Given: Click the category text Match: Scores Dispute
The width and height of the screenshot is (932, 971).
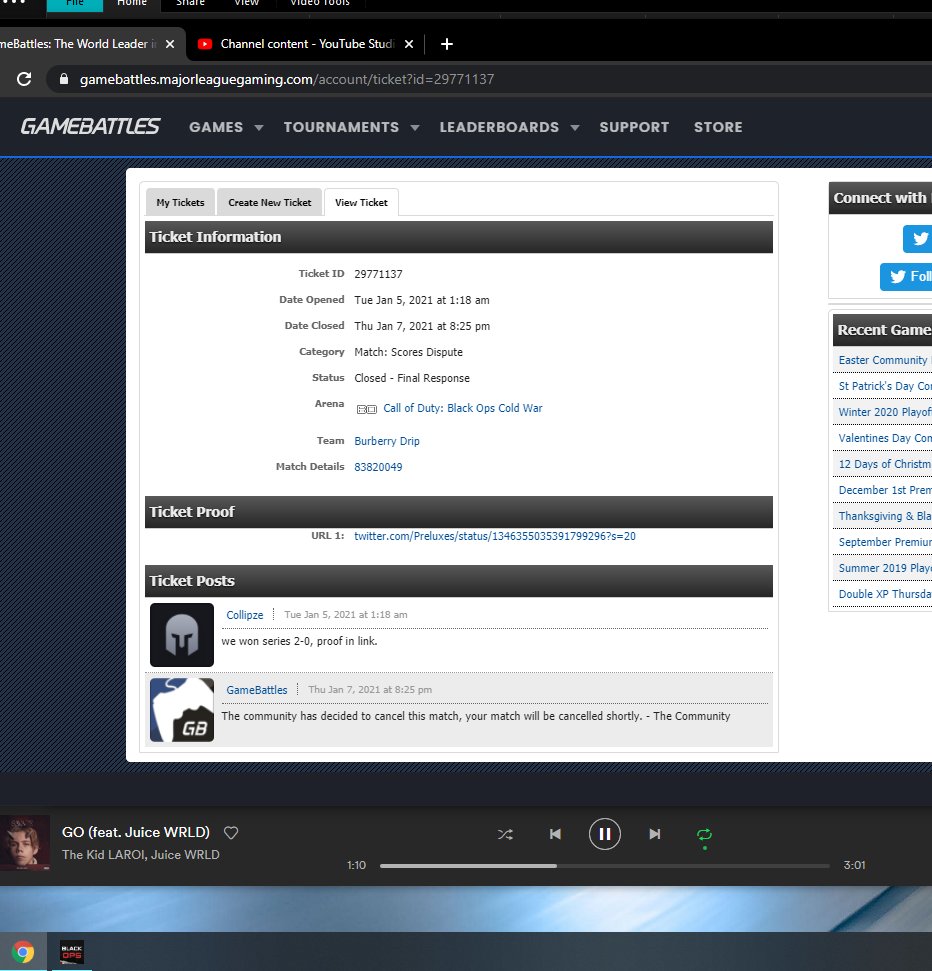Looking at the screenshot, I should (408, 352).
